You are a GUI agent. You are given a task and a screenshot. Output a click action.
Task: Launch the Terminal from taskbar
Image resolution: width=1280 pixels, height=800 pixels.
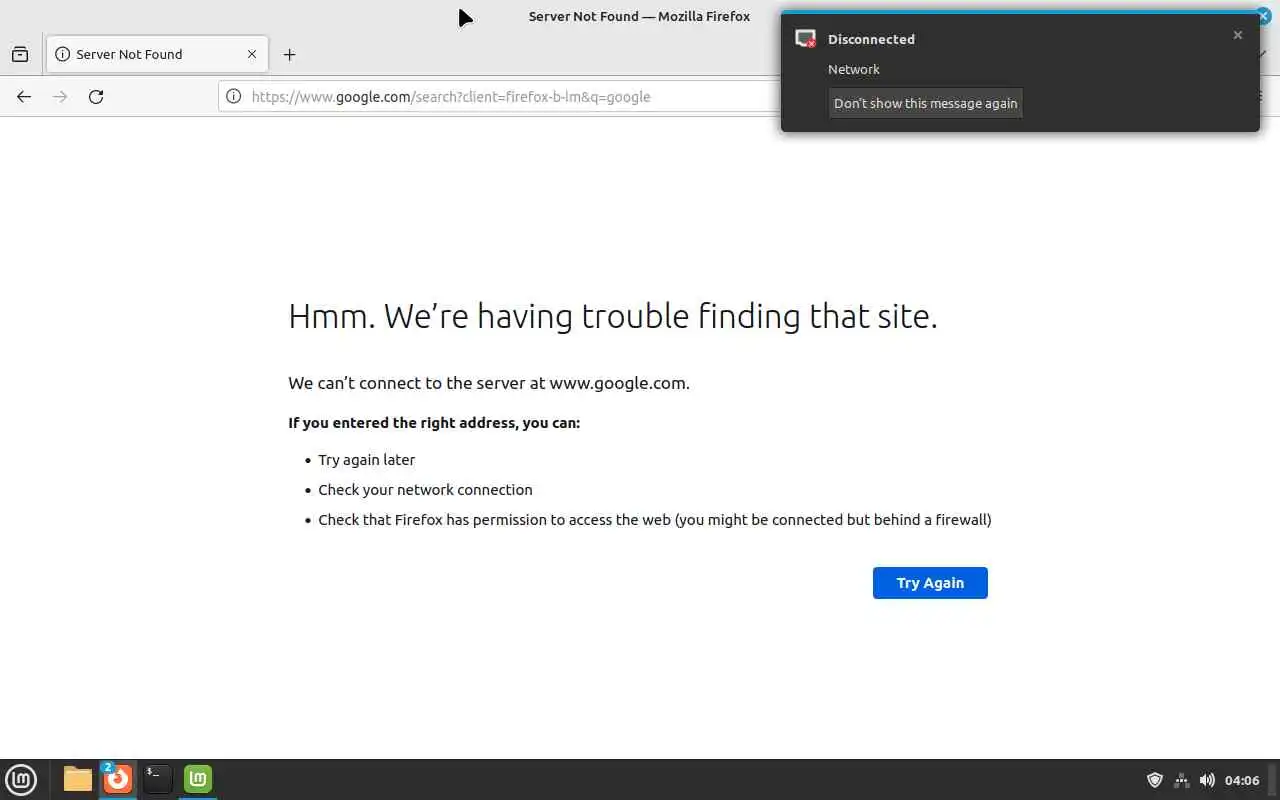[x=157, y=779]
